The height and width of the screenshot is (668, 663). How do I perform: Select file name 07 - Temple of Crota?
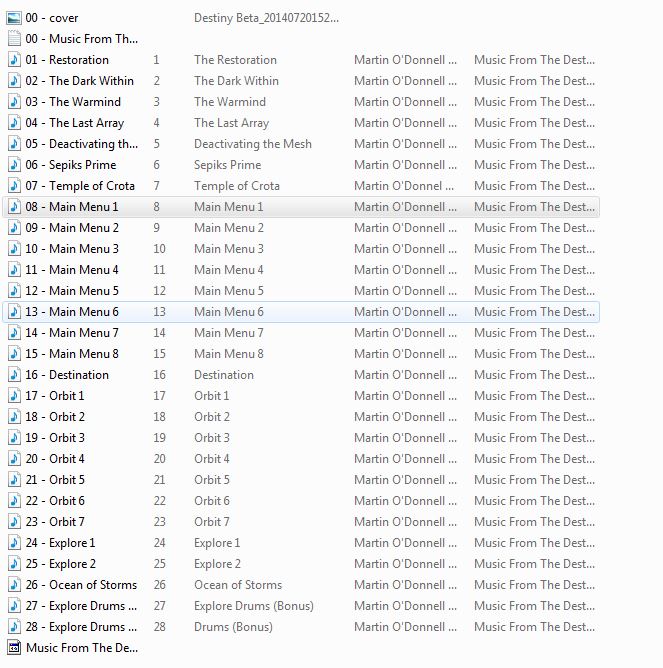(80, 186)
